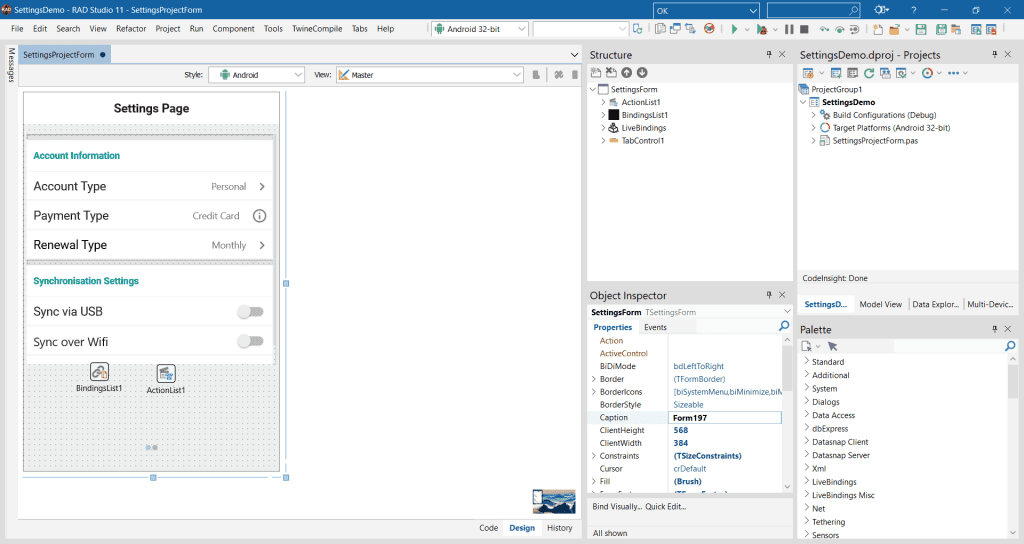Switch to the History tab
Screen dimensions: 1024x544
[560, 528]
